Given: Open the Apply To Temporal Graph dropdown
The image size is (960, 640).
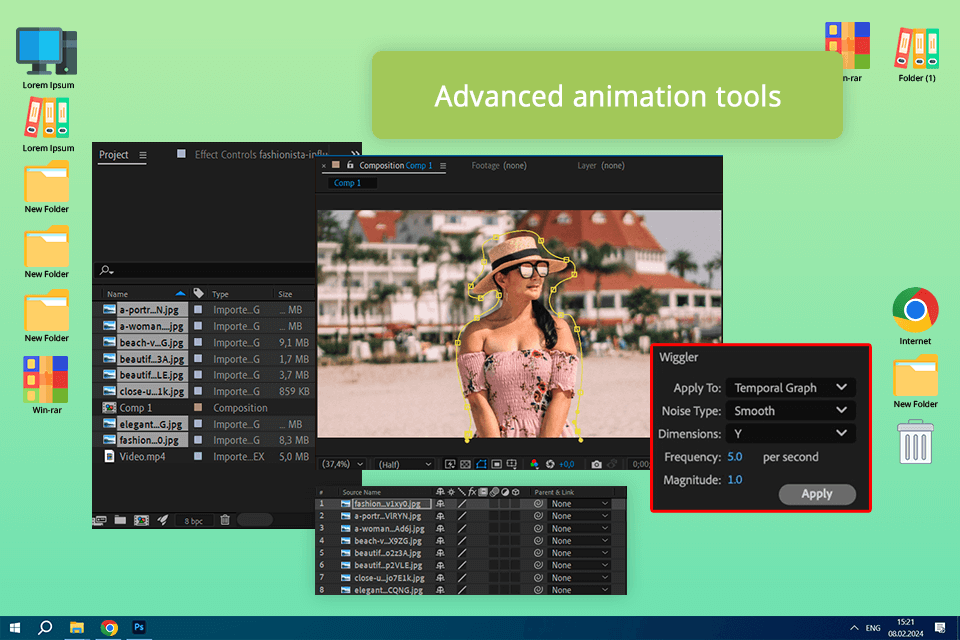Looking at the screenshot, I should 790,388.
